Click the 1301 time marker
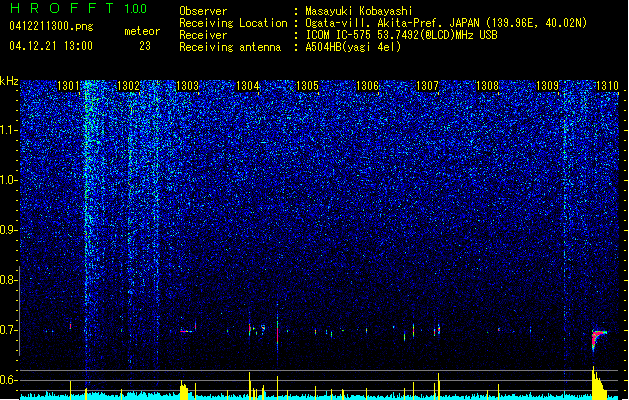This screenshot has height=400, width=629. click(x=68, y=85)
